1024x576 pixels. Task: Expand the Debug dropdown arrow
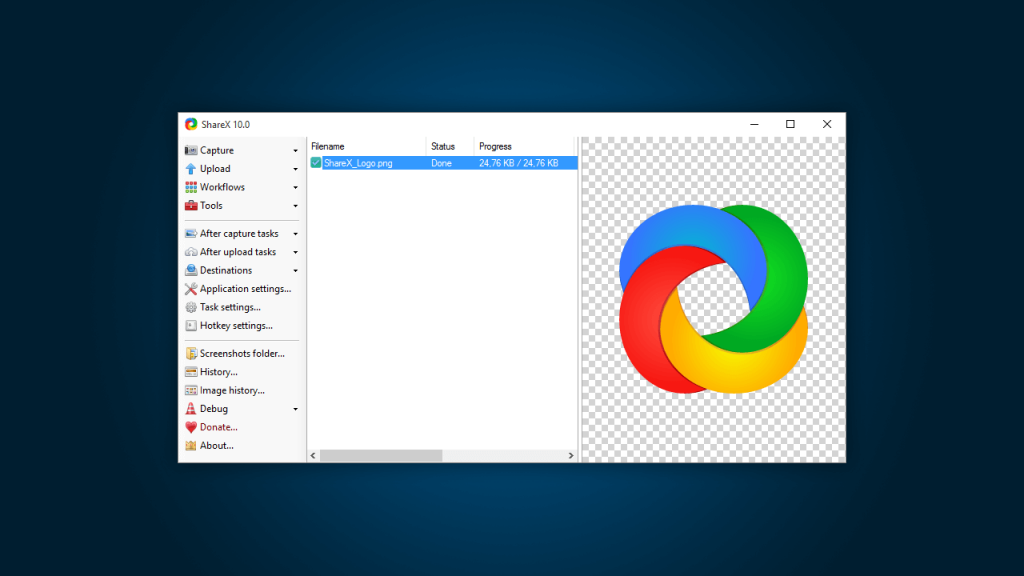click(x=296, y=408)
